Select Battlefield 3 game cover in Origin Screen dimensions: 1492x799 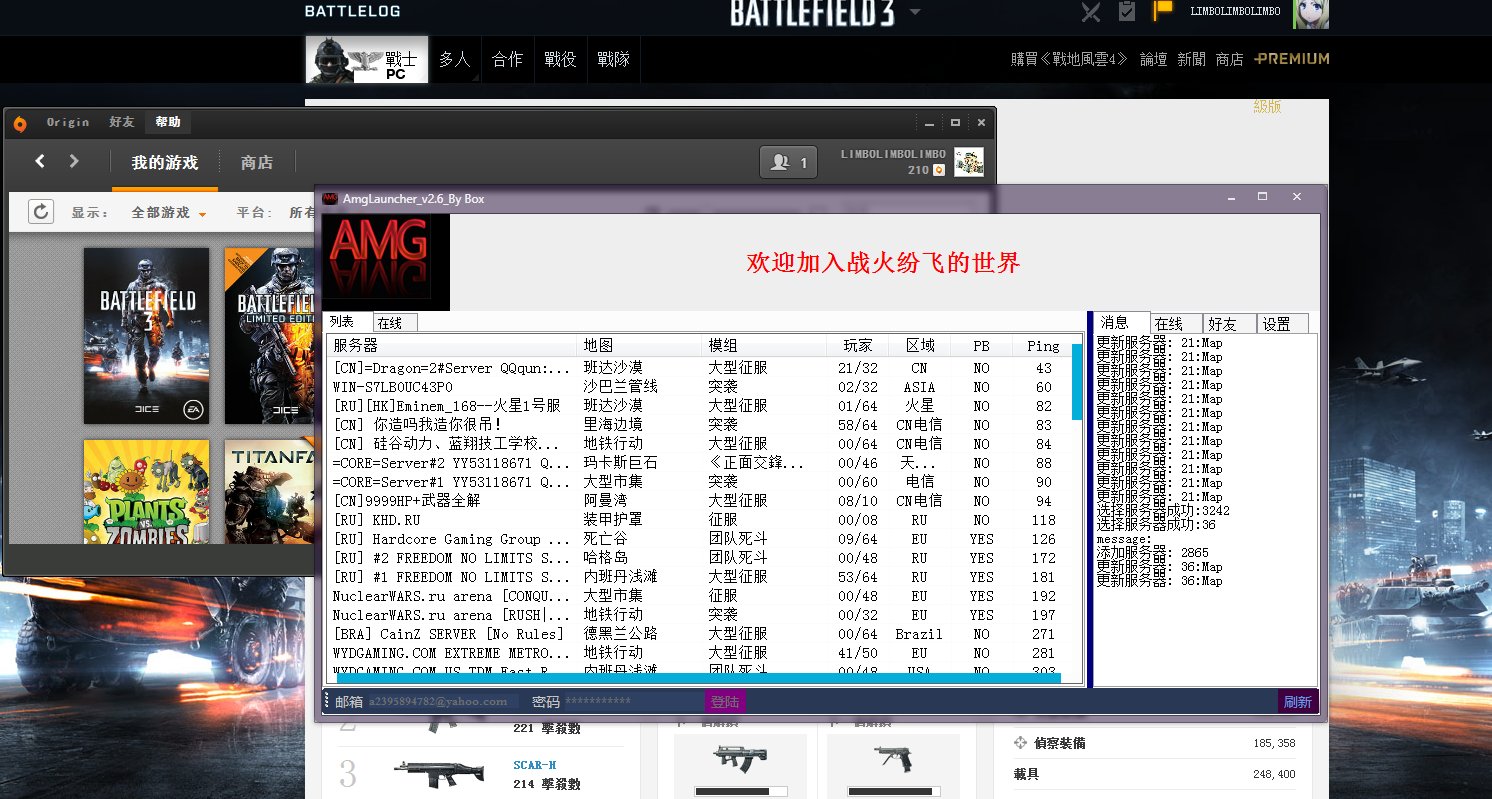point(146,336)
